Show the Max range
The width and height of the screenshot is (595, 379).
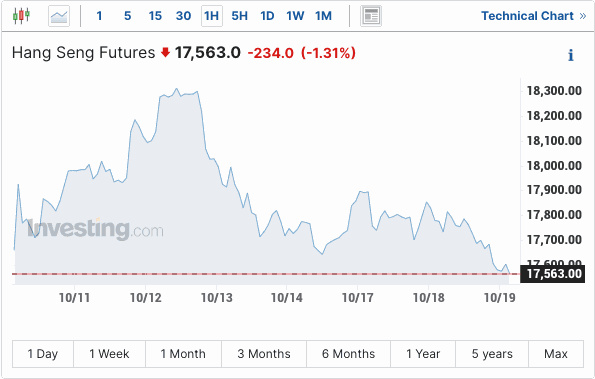click(x=556, y=354)
